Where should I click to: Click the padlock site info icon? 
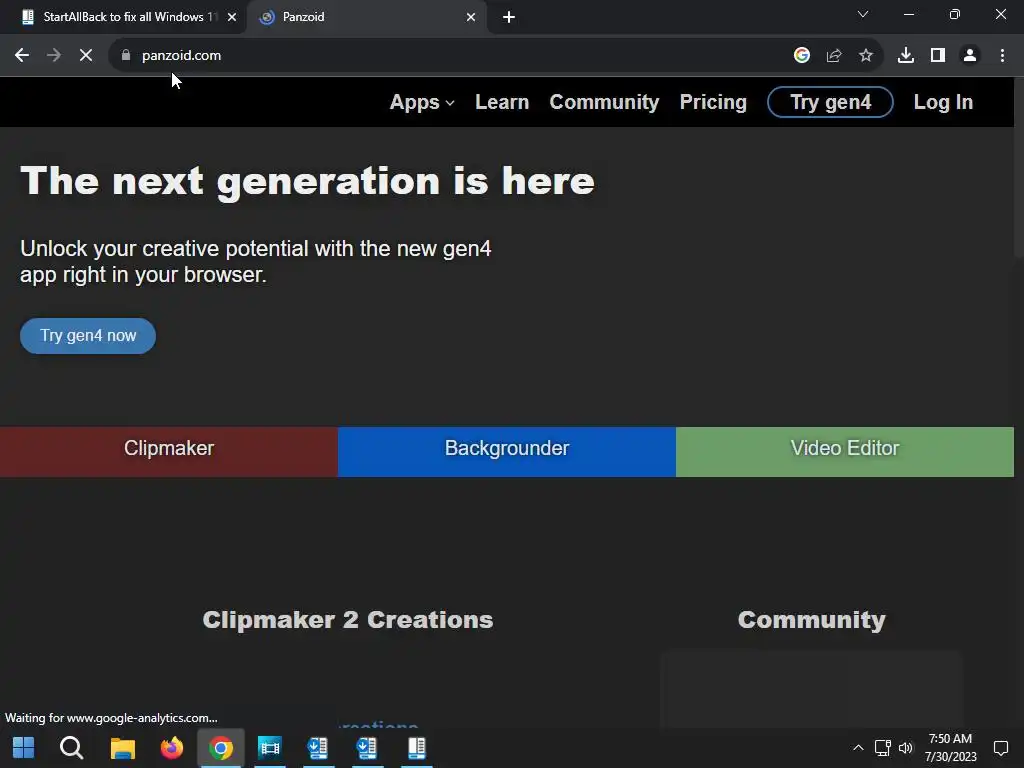tap(126, 56)
